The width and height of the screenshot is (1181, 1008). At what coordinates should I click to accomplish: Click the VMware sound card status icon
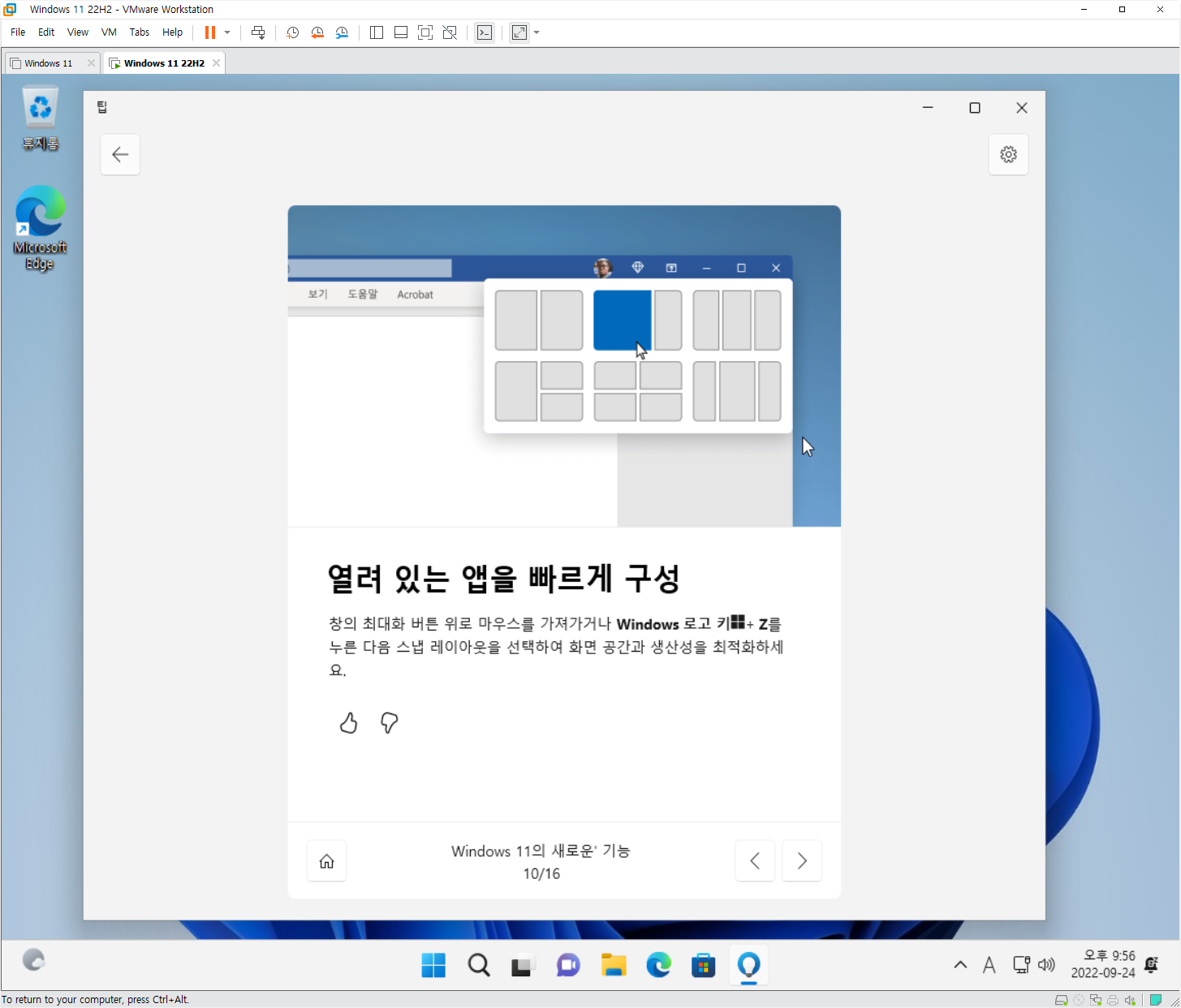(1130, 1000)
